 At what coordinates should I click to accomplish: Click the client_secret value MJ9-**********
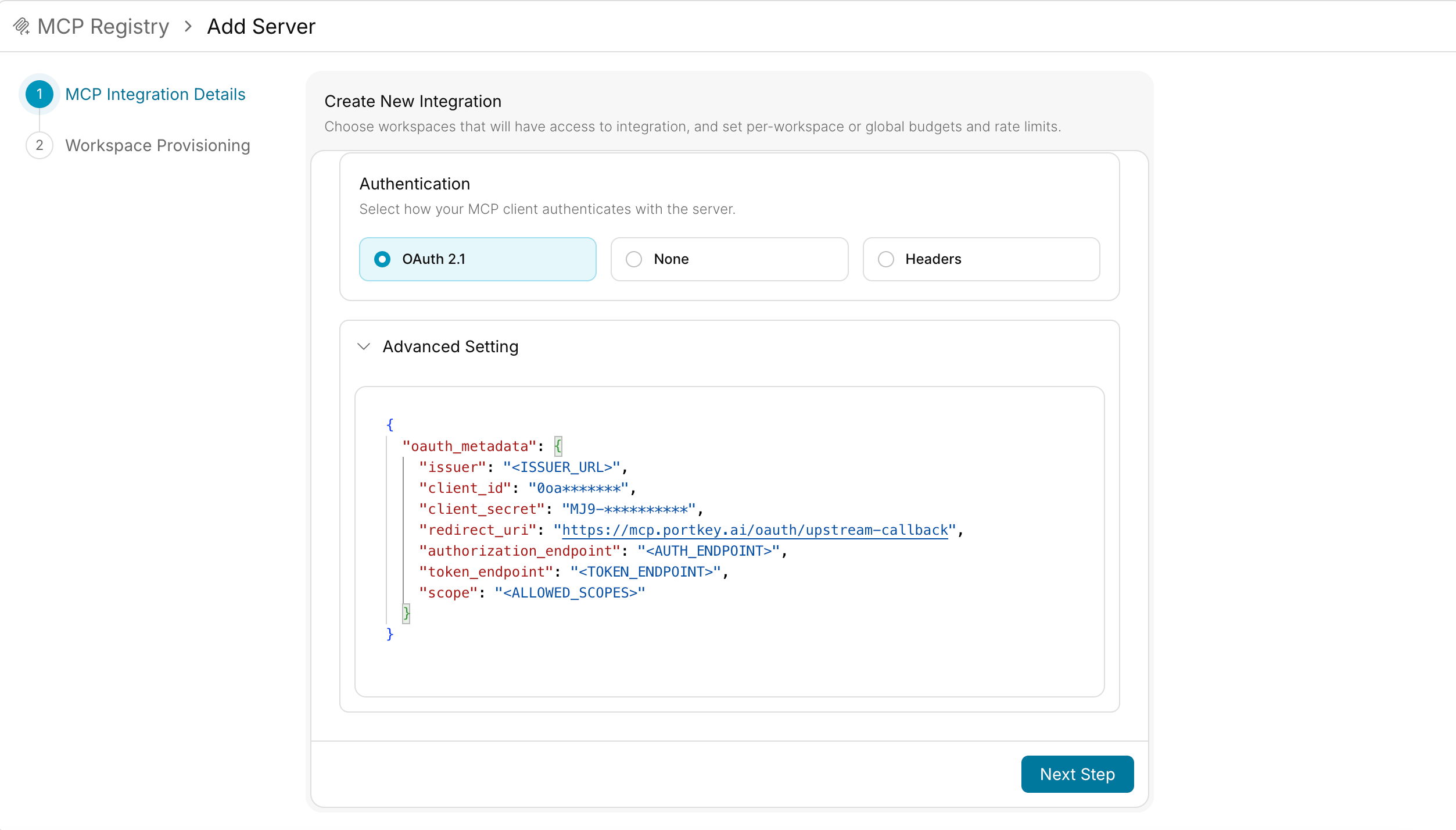[629, 509]
